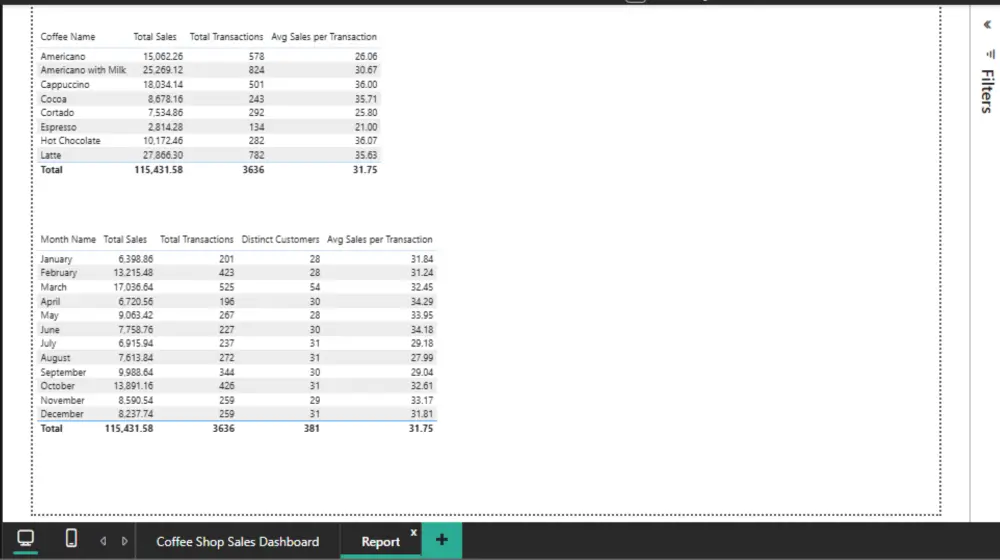Click Latte total sales 27,866.30
Viewport: 1000px width, 560px height.
[x=163, y=155]
